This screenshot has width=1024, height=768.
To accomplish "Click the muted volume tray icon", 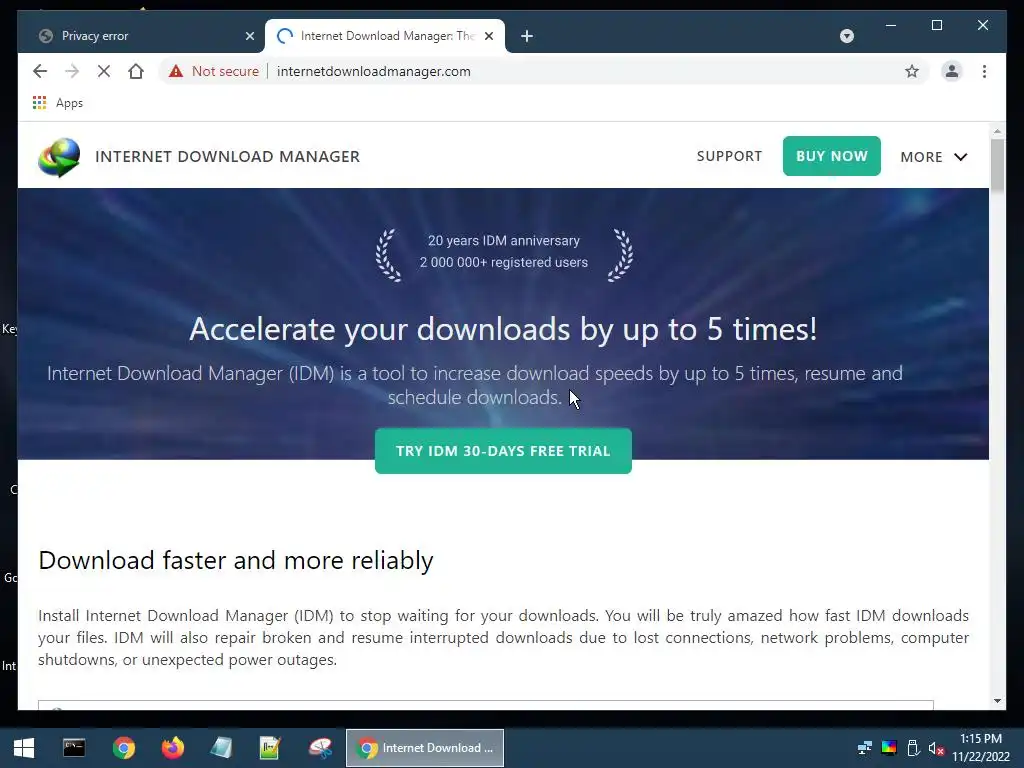I will pos(936,748).
